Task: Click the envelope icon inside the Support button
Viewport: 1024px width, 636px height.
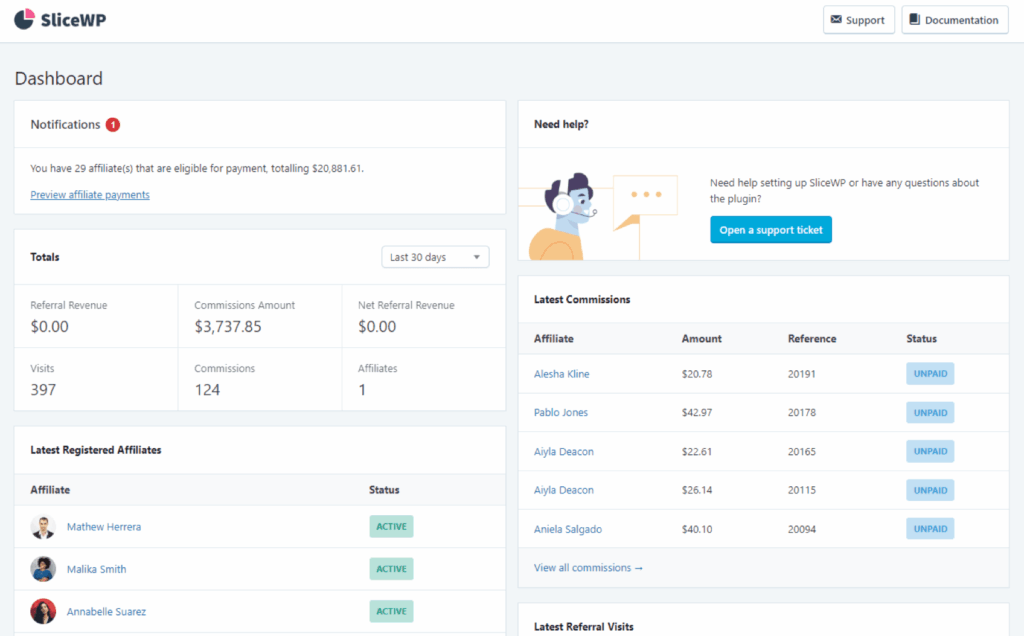Action: 838,19
